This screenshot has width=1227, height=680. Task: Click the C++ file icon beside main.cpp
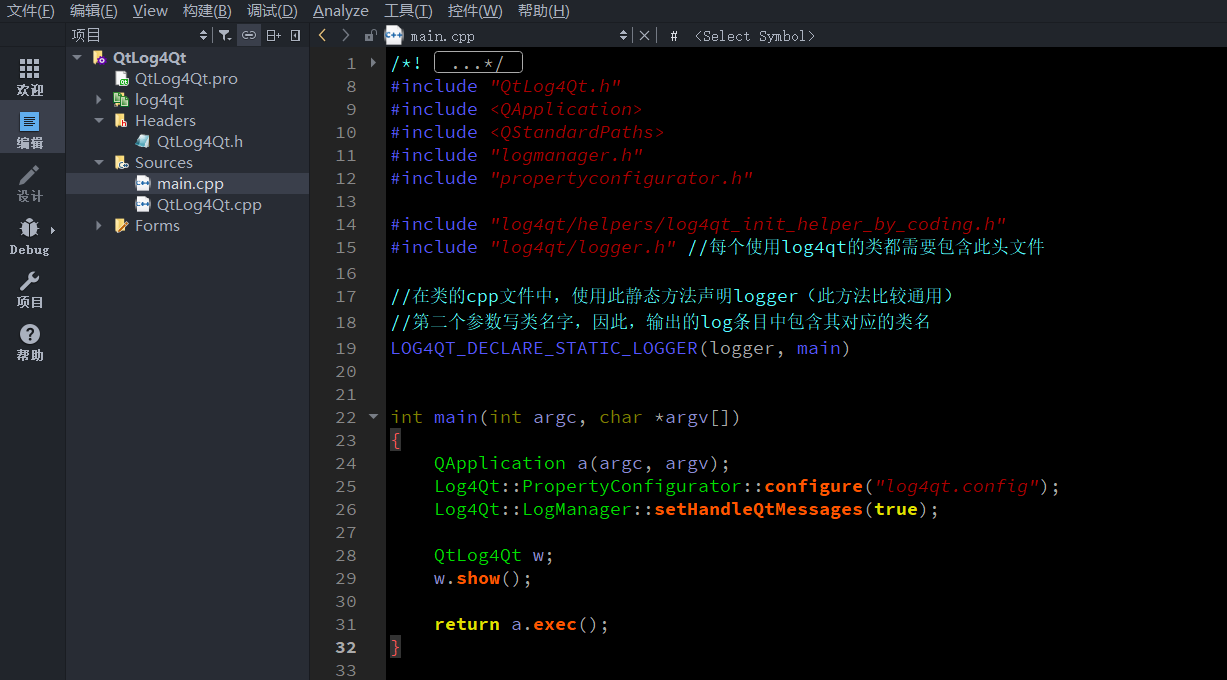pos(394,35)
